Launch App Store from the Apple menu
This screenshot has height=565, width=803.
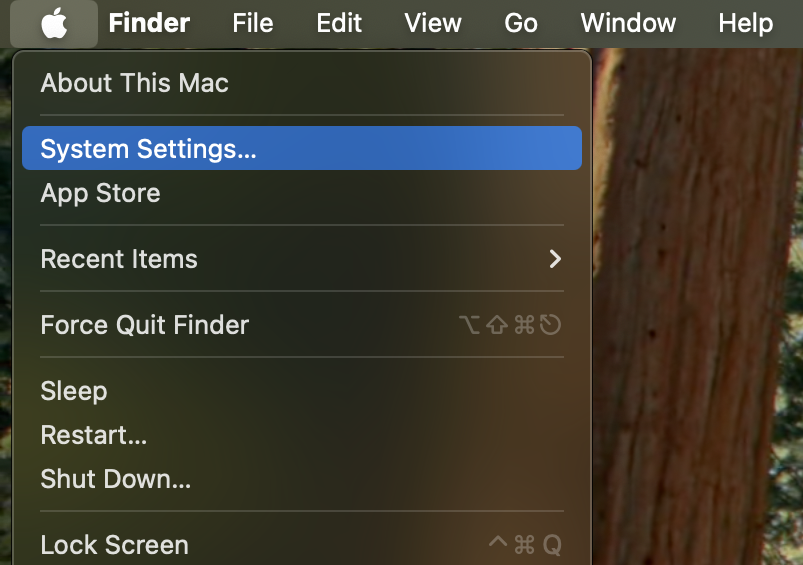click(x=100, y=193)
